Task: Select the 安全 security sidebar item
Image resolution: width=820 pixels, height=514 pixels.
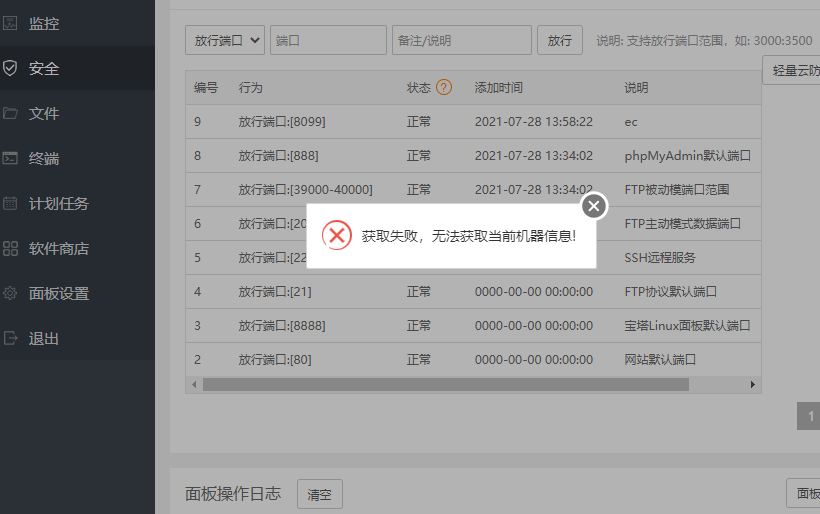Action: tap(77, 68)
